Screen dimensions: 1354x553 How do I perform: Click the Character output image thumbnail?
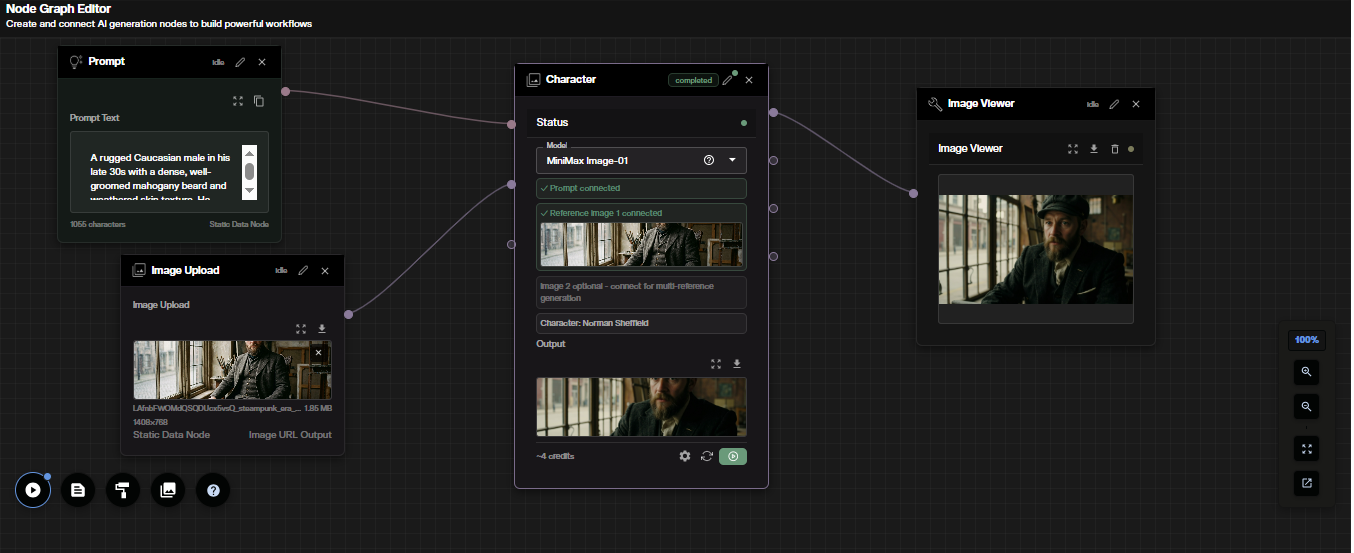pyautogui.click(x=641, y=407)
